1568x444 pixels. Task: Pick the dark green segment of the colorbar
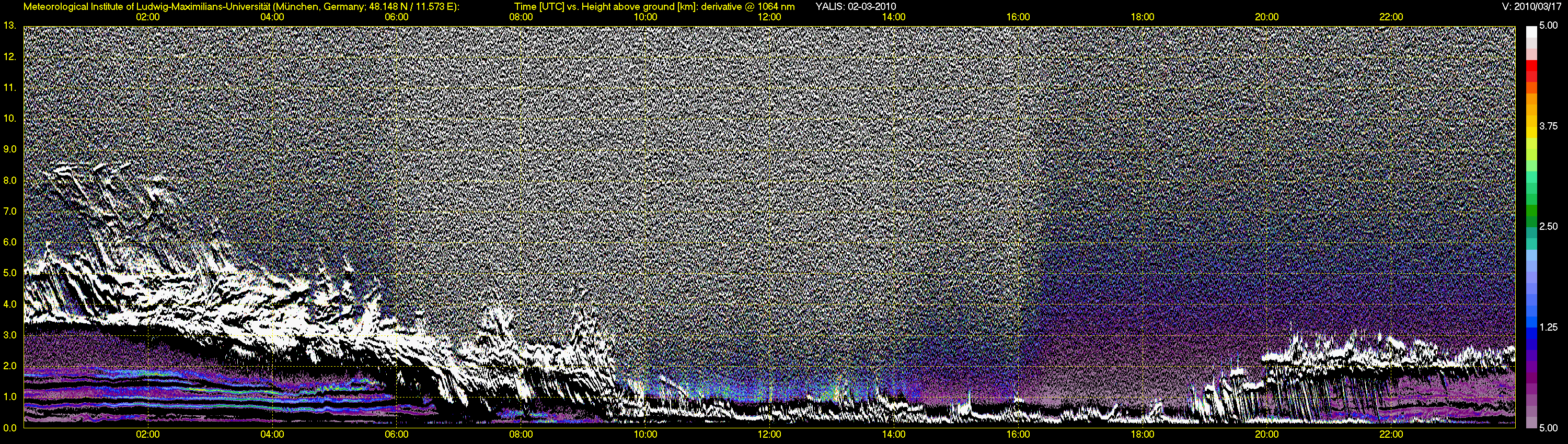[x=1531, y=223]
